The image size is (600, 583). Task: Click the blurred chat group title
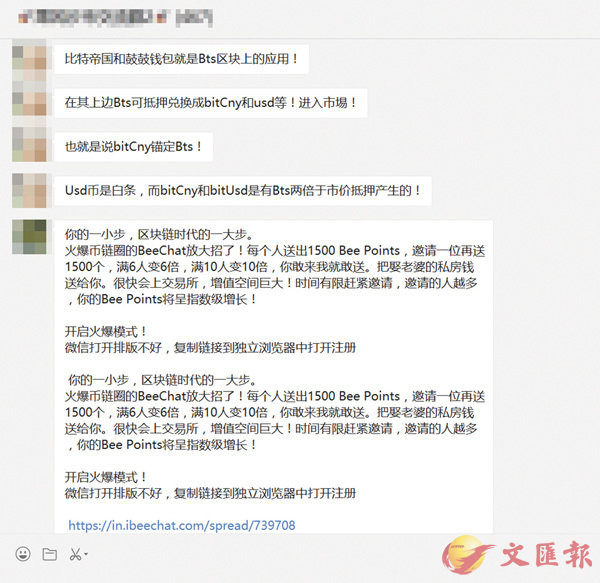pos(93,18)
